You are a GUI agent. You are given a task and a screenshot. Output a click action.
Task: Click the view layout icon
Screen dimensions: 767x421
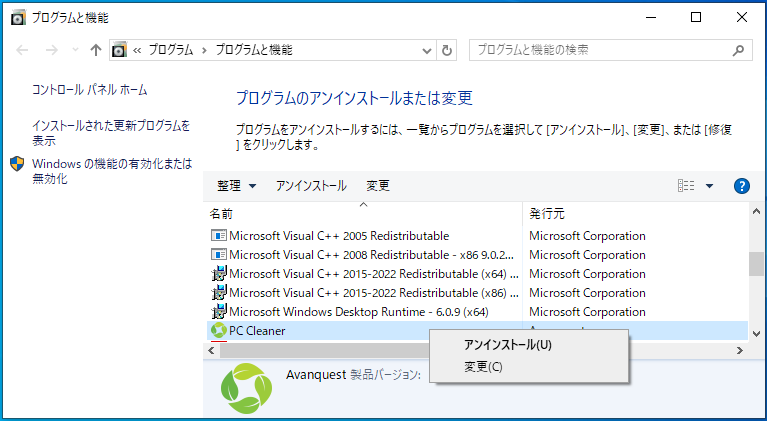686,186
